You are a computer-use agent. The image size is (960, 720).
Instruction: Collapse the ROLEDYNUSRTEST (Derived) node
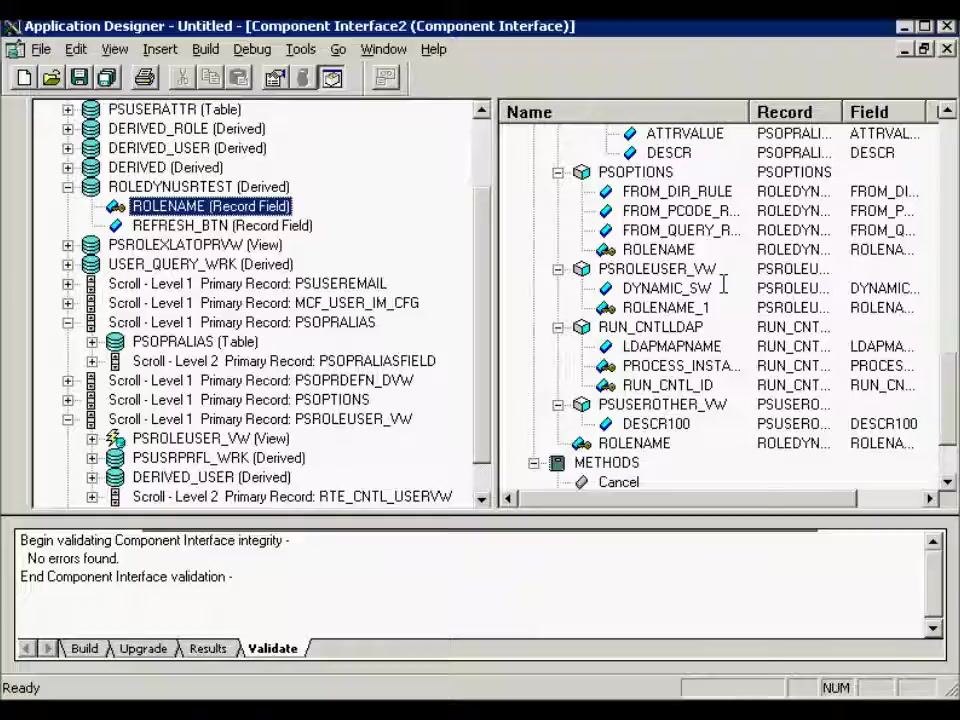(68, 187)
